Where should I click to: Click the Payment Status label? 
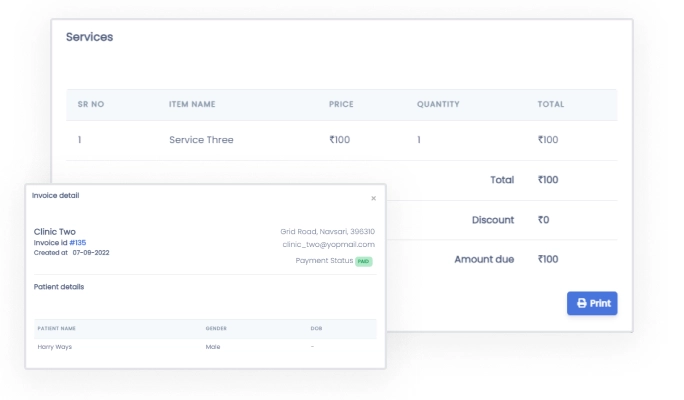click(324, 261)
